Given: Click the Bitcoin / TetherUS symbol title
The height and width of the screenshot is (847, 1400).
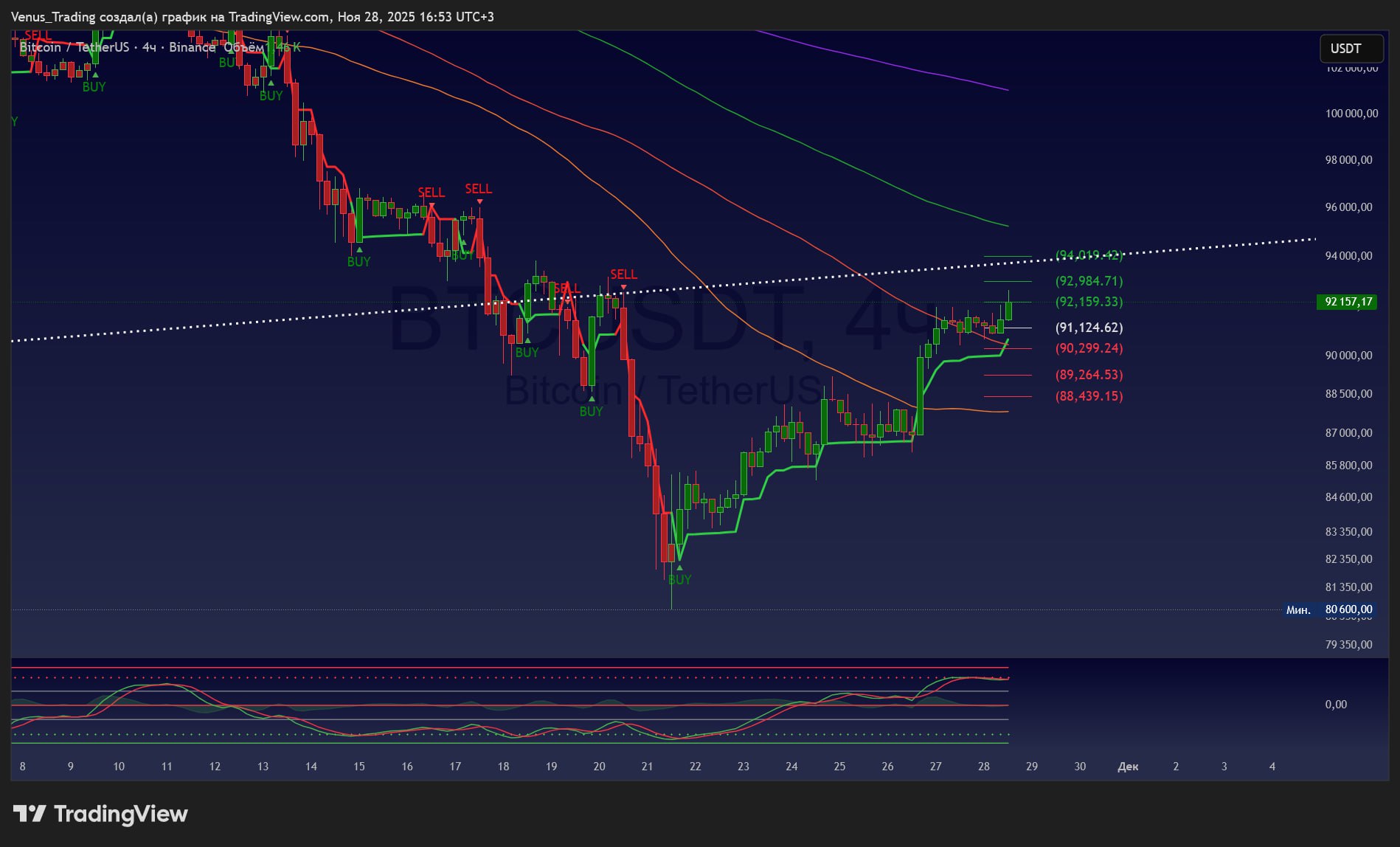Looking at the screenshot, I should click(x=74, y=47).
